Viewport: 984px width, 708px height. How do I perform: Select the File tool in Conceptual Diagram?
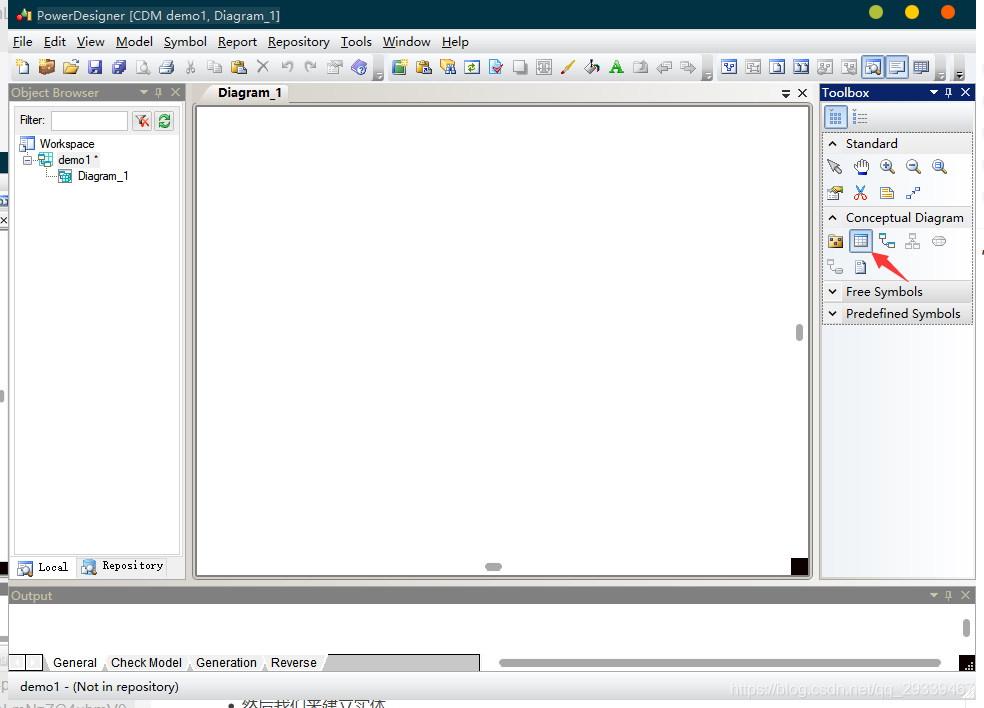[860, 267]
